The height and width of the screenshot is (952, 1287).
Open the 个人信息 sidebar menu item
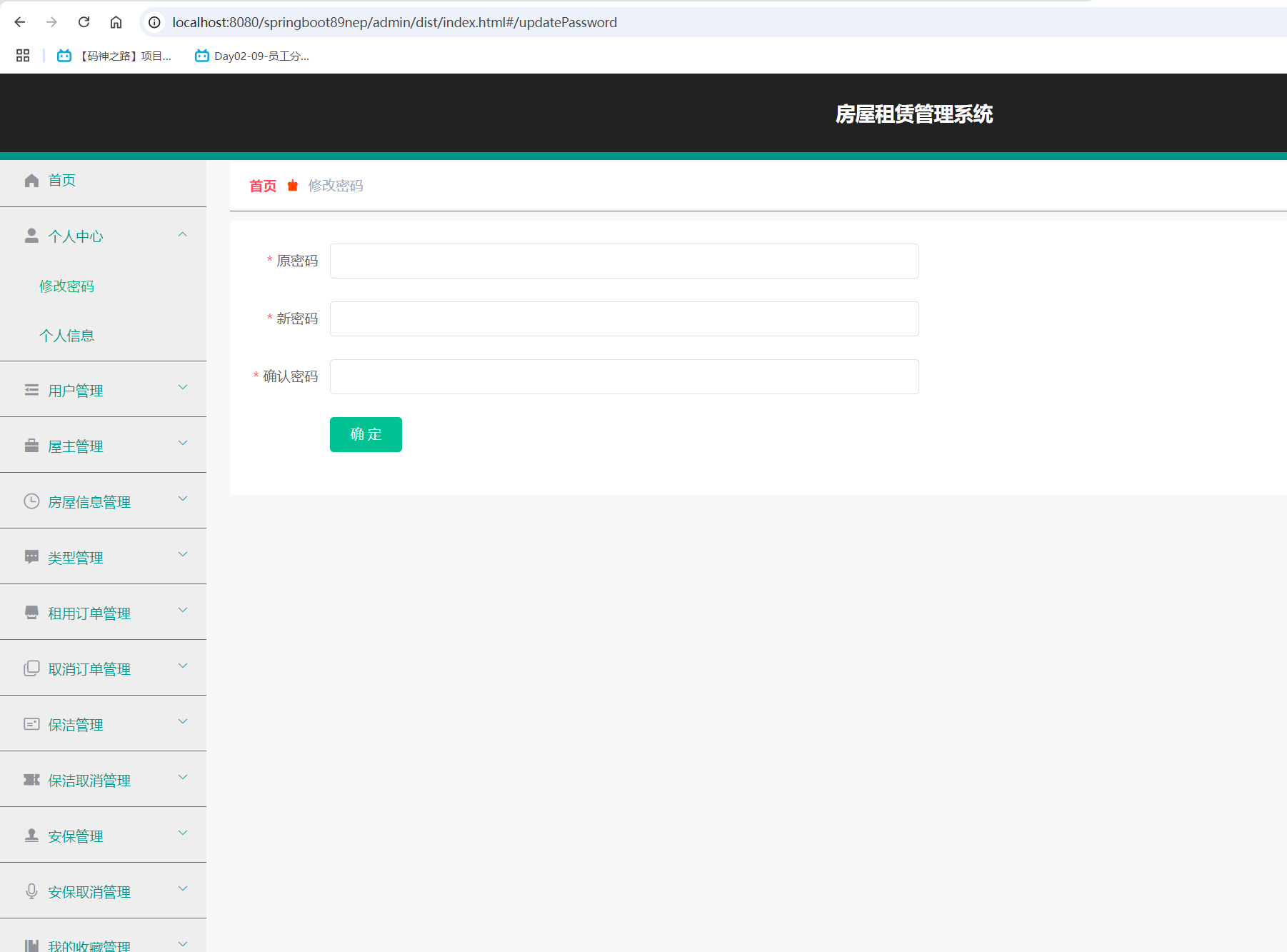pos(67,336)
